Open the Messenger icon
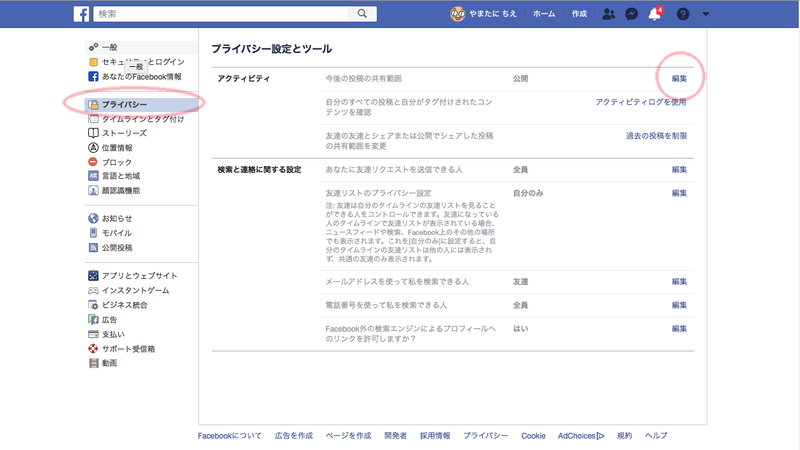This screenshot has height=450, width=800. [632, 14]
